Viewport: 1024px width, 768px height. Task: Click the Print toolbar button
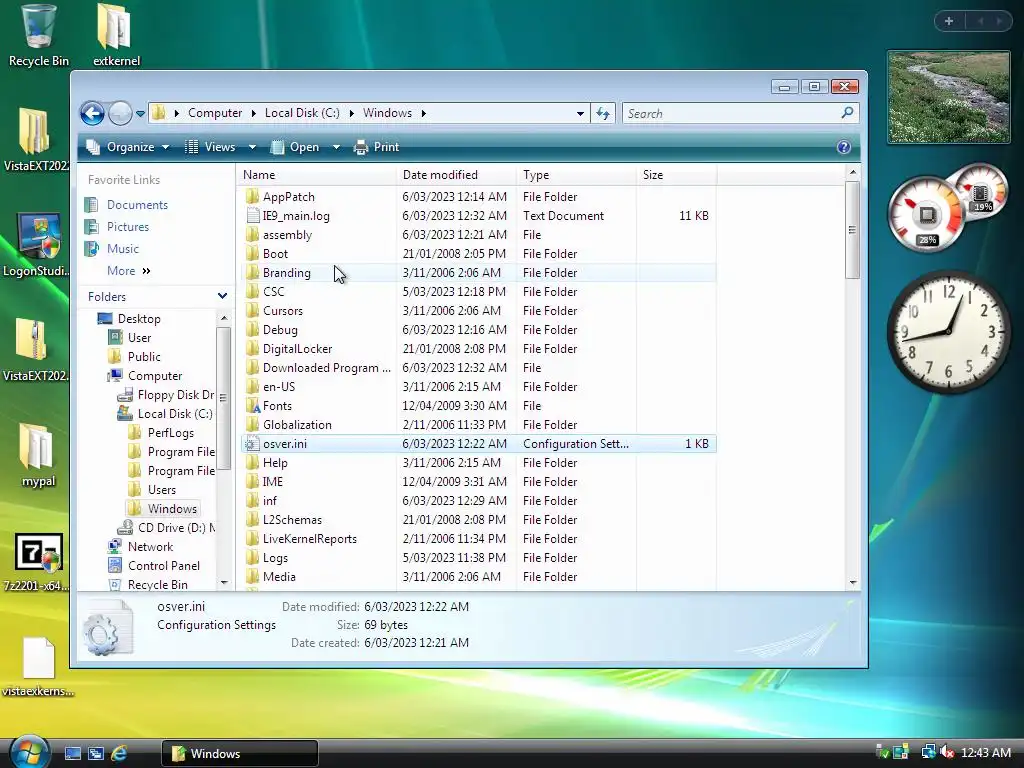[x=376, y=147]
